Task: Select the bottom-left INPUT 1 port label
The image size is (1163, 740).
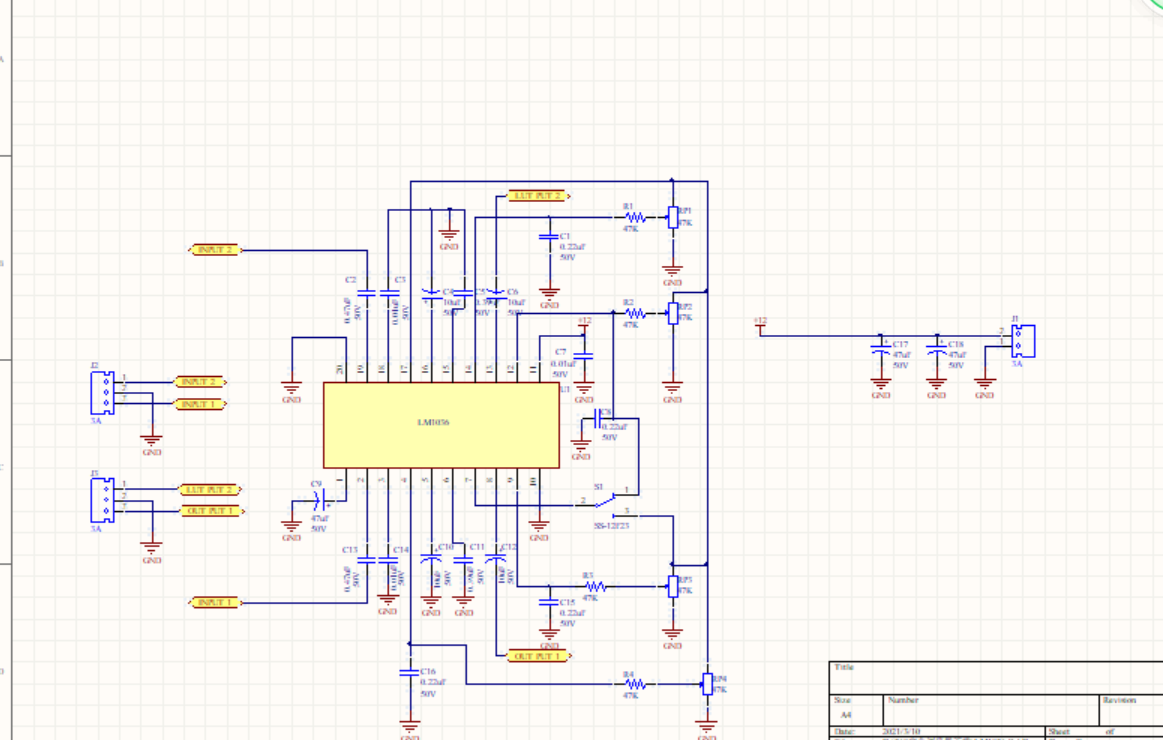Action: pyautogui.click(x=215, y=602)
